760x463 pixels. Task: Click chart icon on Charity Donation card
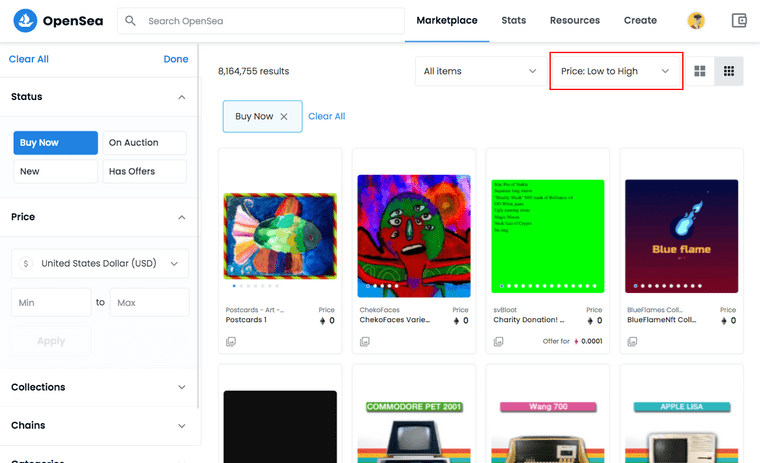tap(499, 342)
